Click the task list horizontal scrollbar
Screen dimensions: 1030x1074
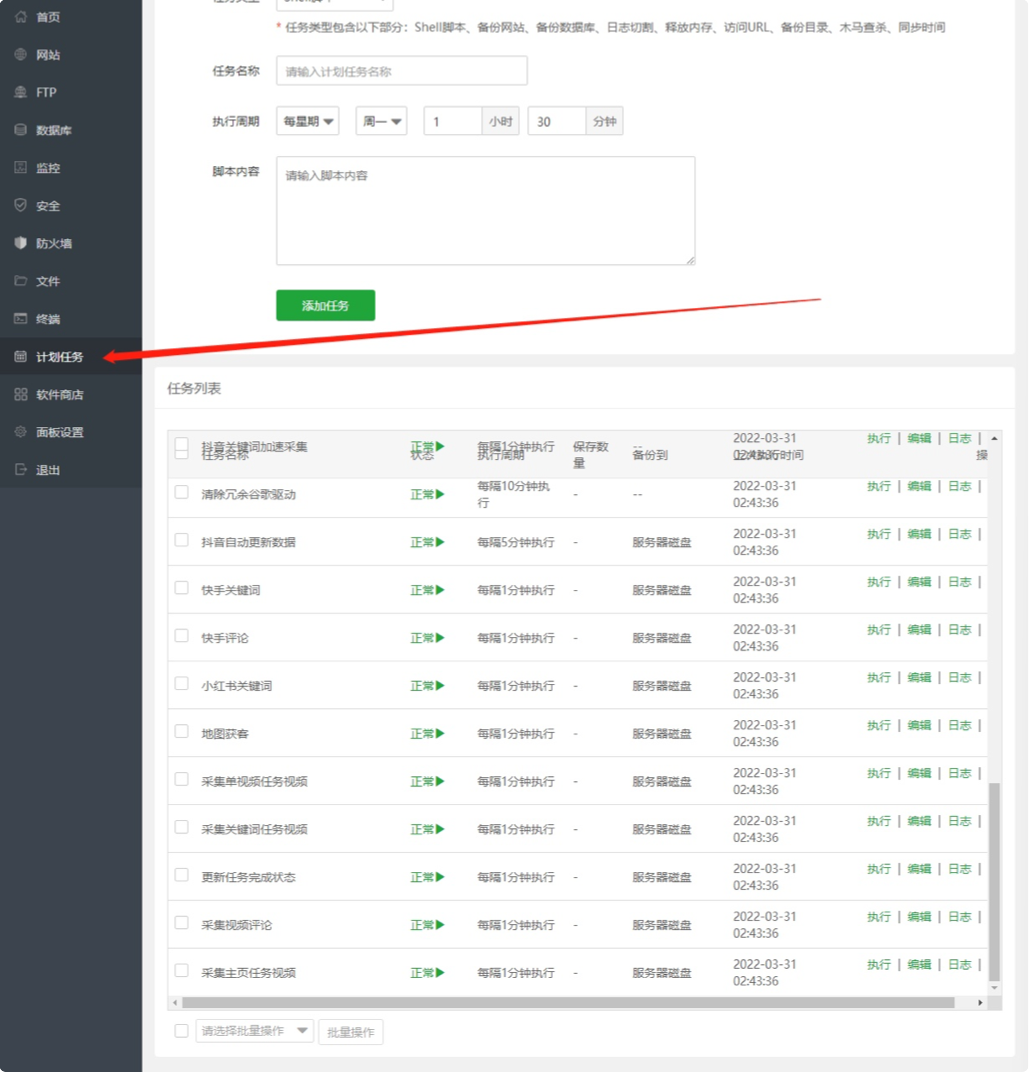[x=568, y=1003]
